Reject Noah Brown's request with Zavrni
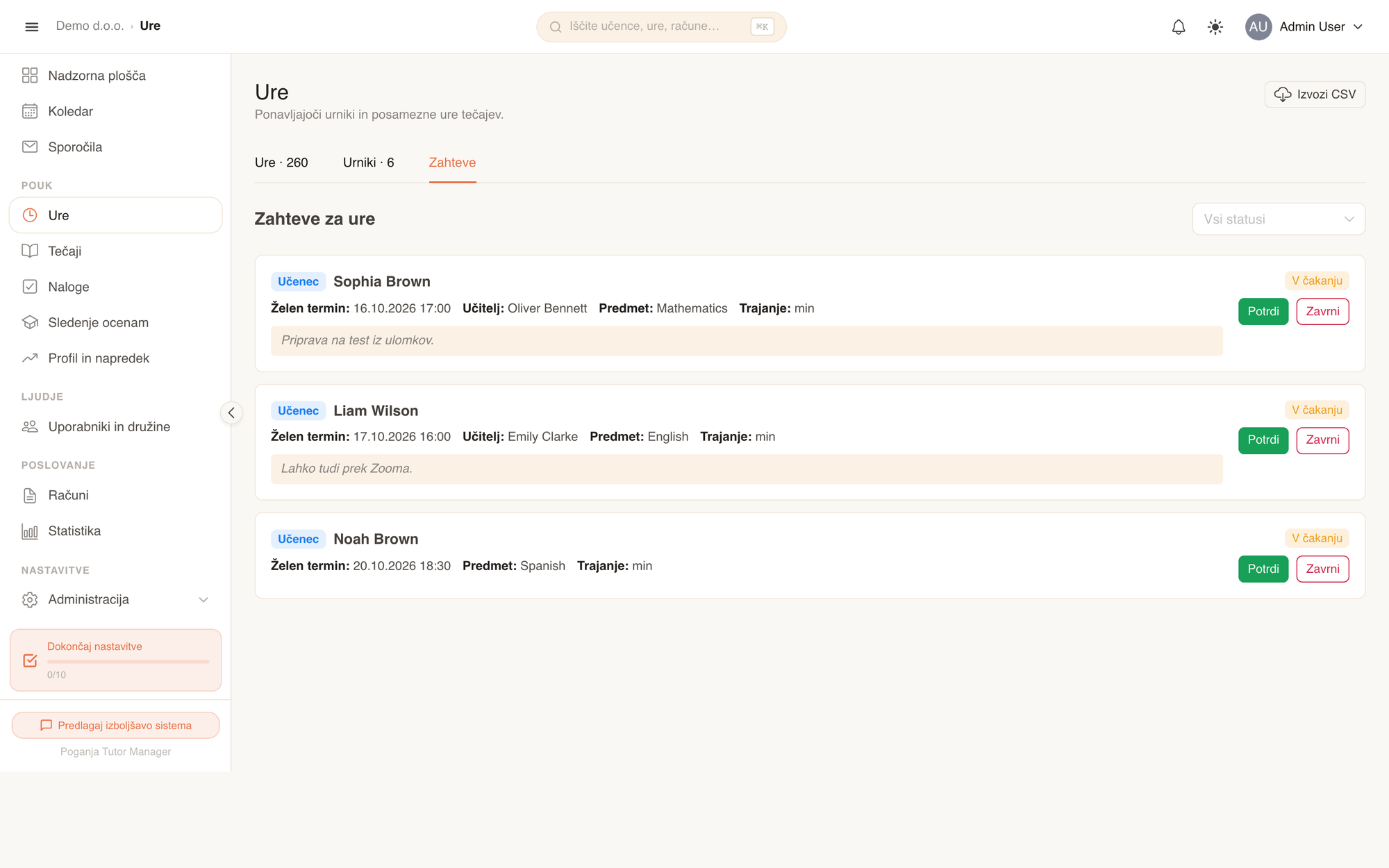 point(1322,569)
